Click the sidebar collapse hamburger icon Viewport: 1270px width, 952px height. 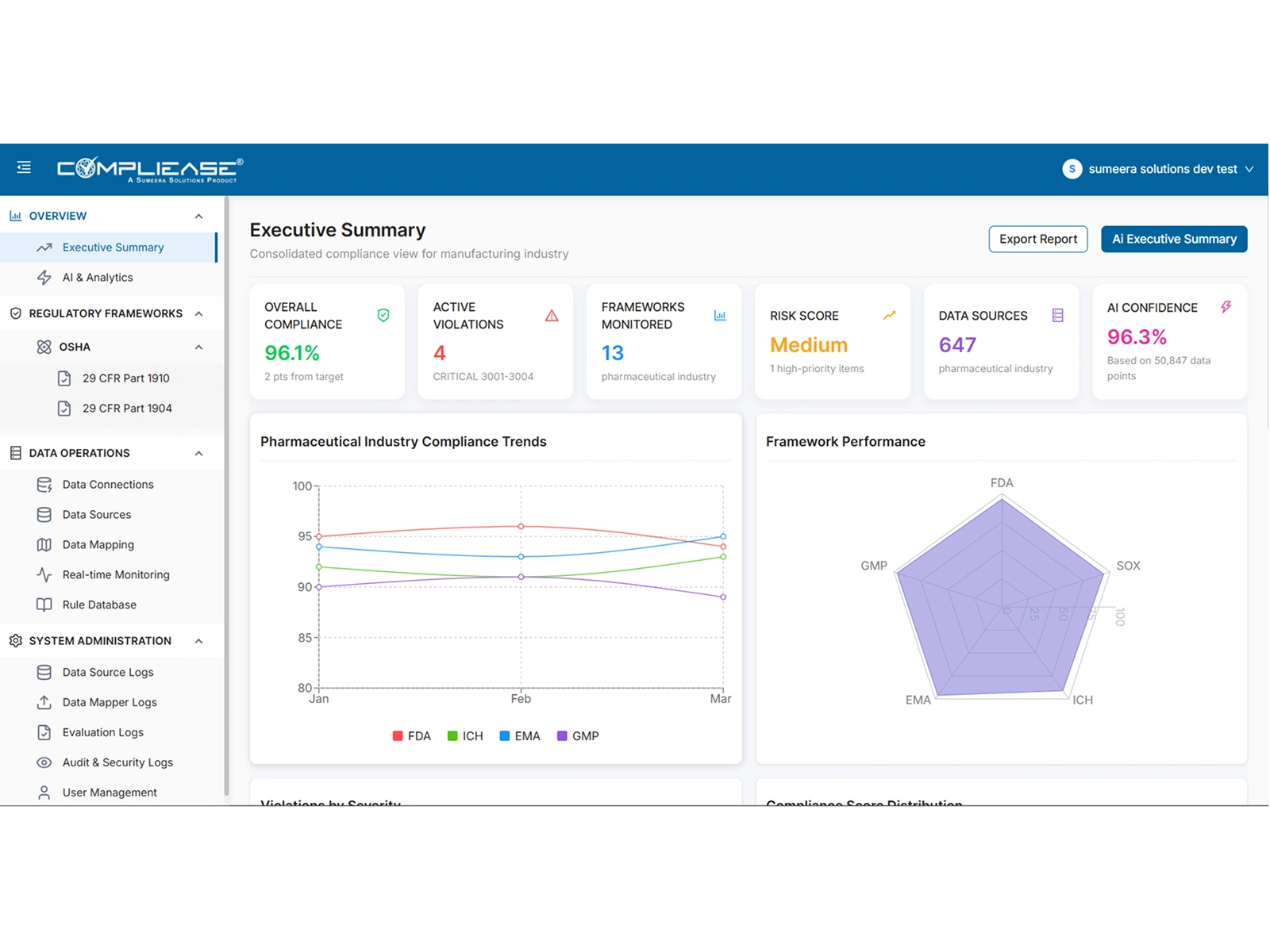24,167
